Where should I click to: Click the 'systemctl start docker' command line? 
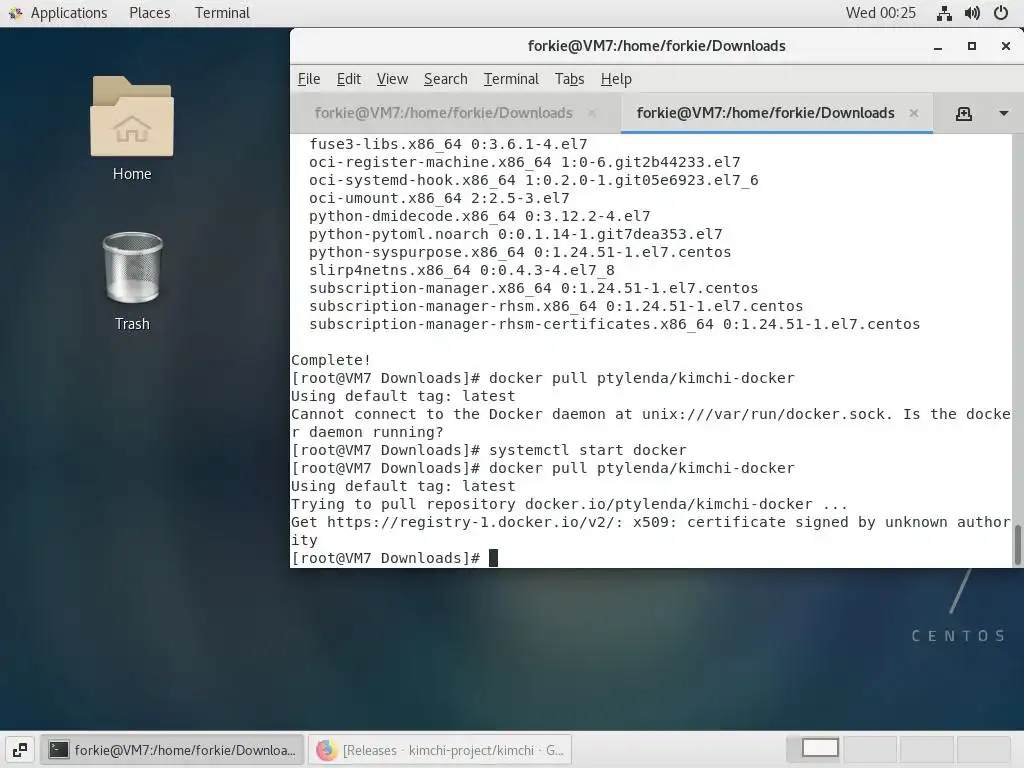pos(489,450)
